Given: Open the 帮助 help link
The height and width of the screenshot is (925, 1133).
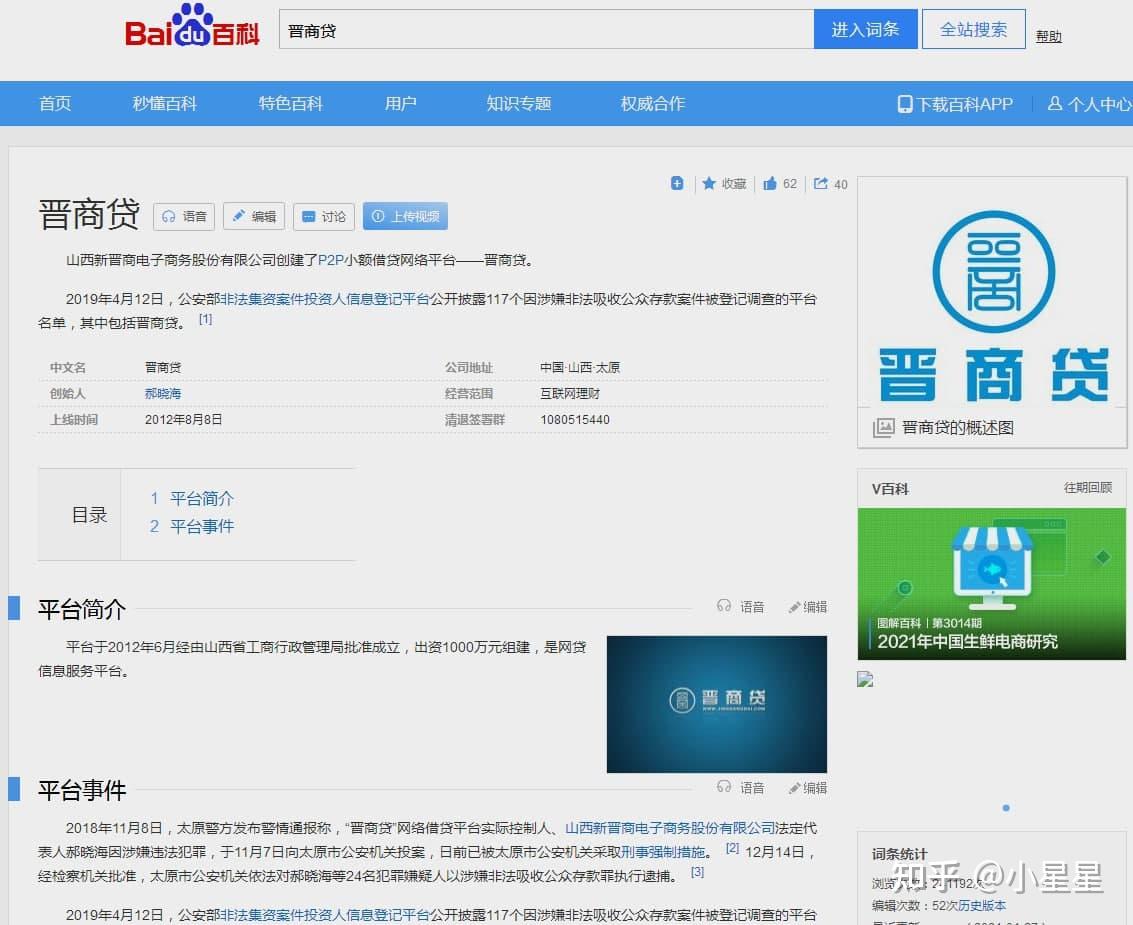Looking at the screenshot, I should (1048, 36).
